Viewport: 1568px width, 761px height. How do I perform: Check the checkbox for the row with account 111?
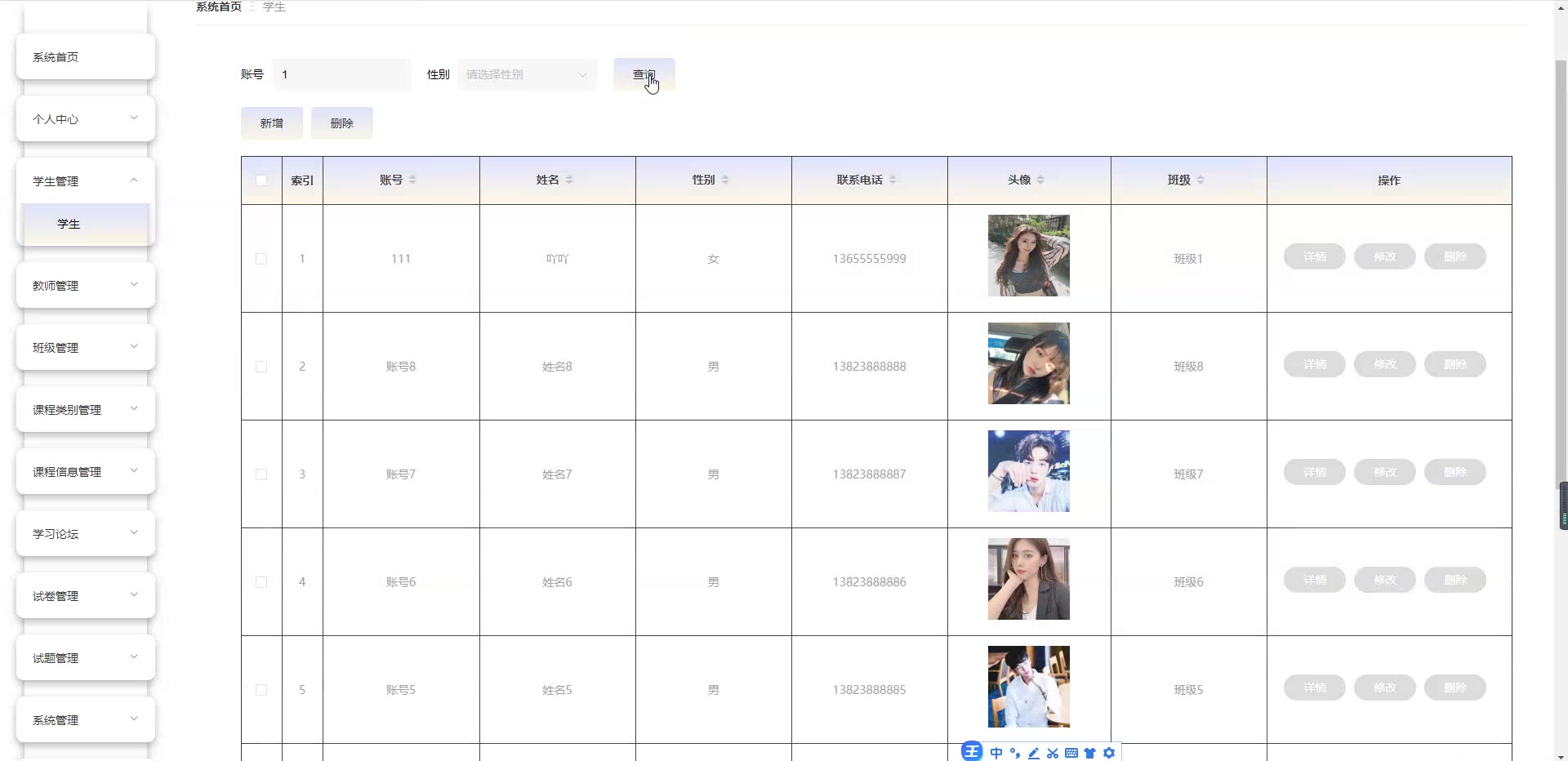(x=261, y=259)
